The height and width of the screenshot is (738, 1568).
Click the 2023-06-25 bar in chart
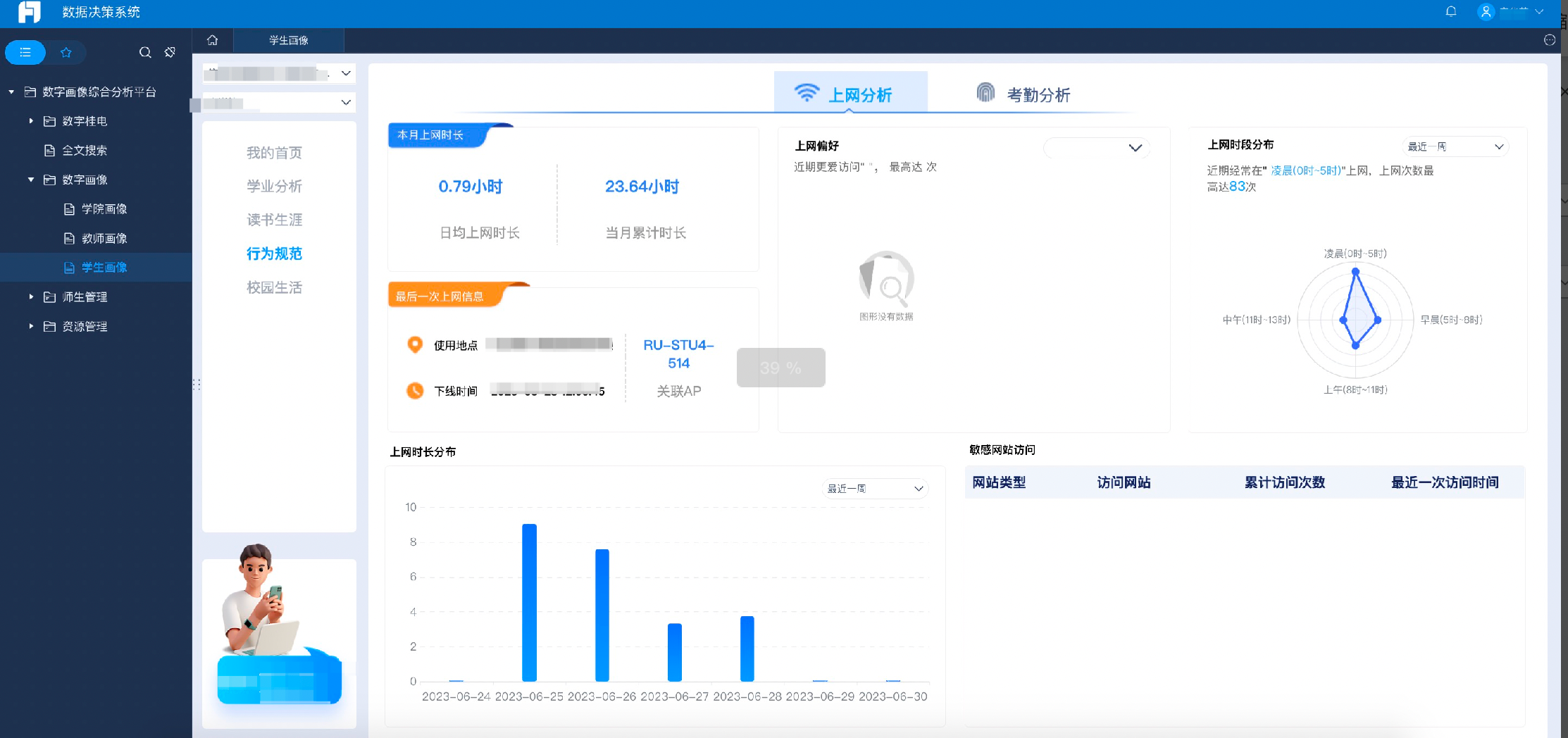tap(529, 603)
